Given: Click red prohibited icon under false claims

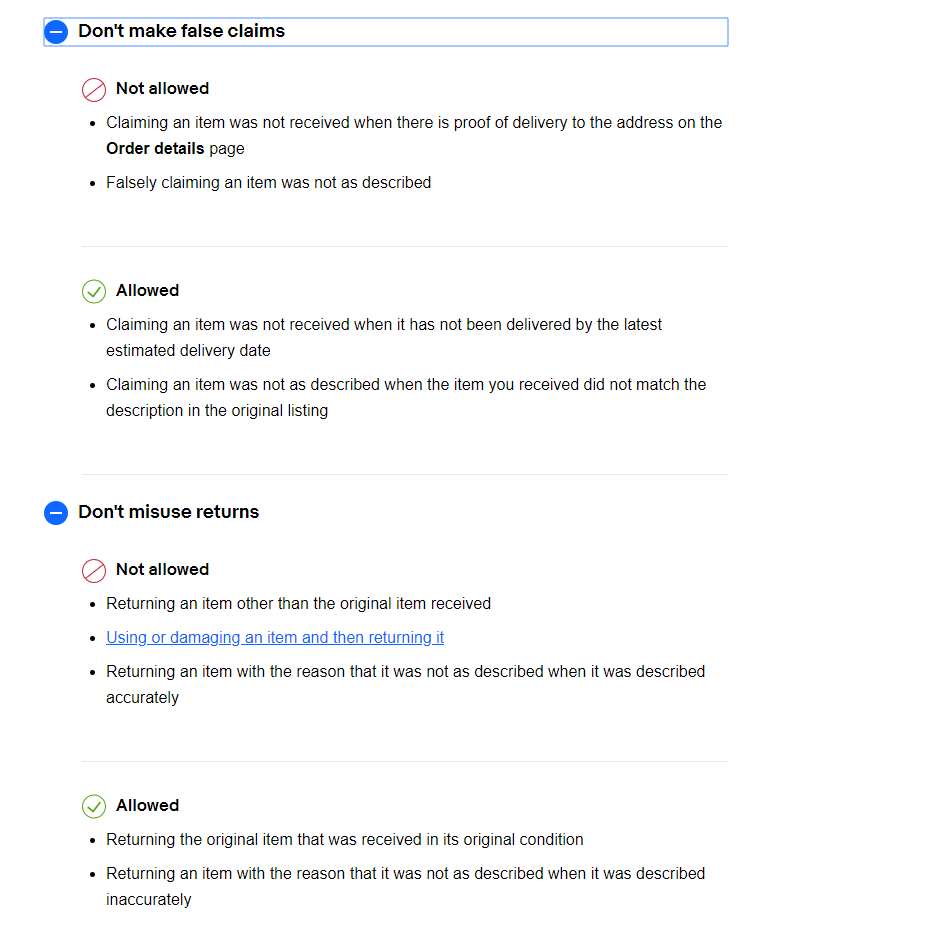Looking at the screenshot, I should tap(94, 90).
